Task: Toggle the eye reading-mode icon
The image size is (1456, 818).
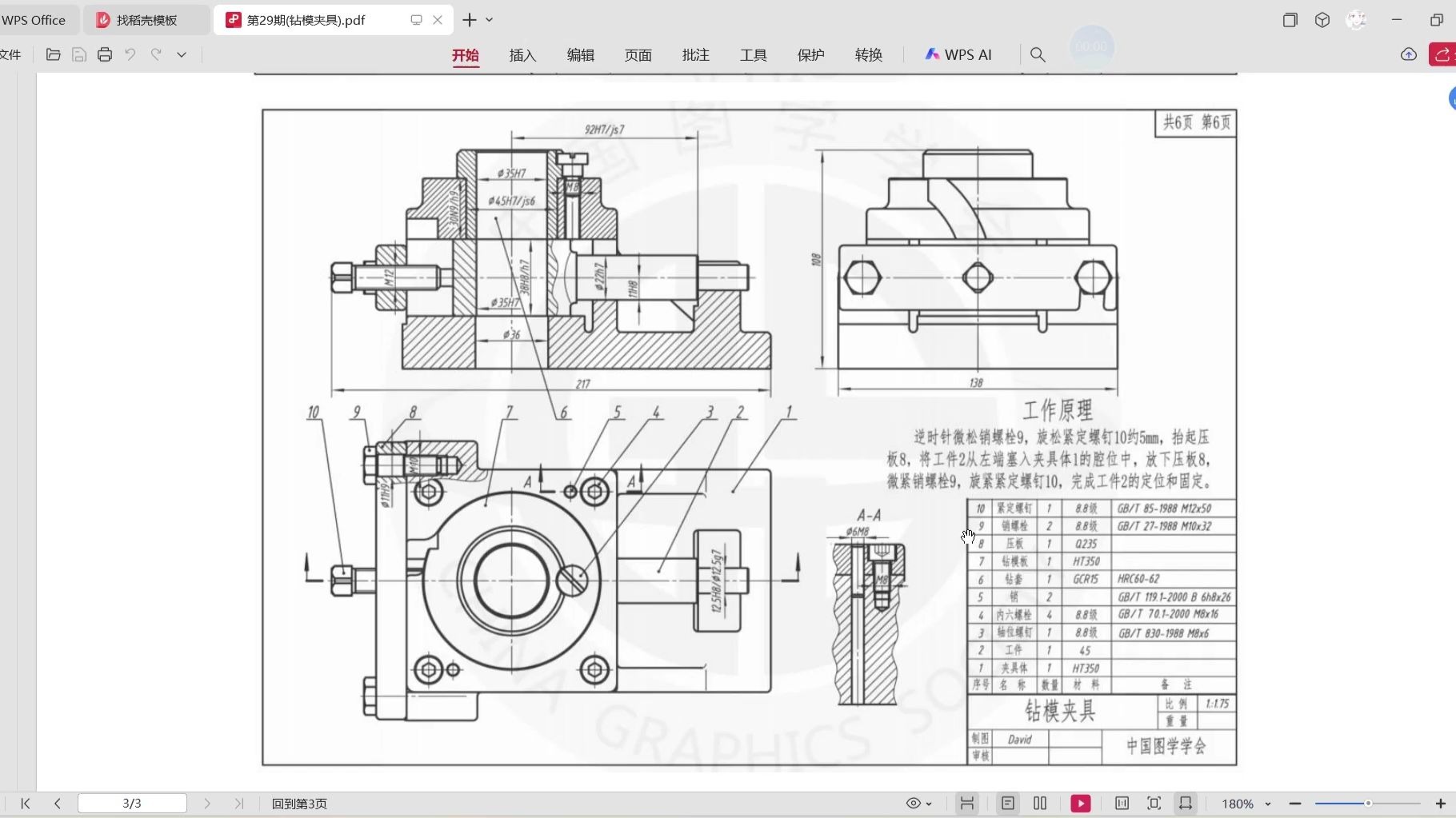Action: click(x=914, y=804)
